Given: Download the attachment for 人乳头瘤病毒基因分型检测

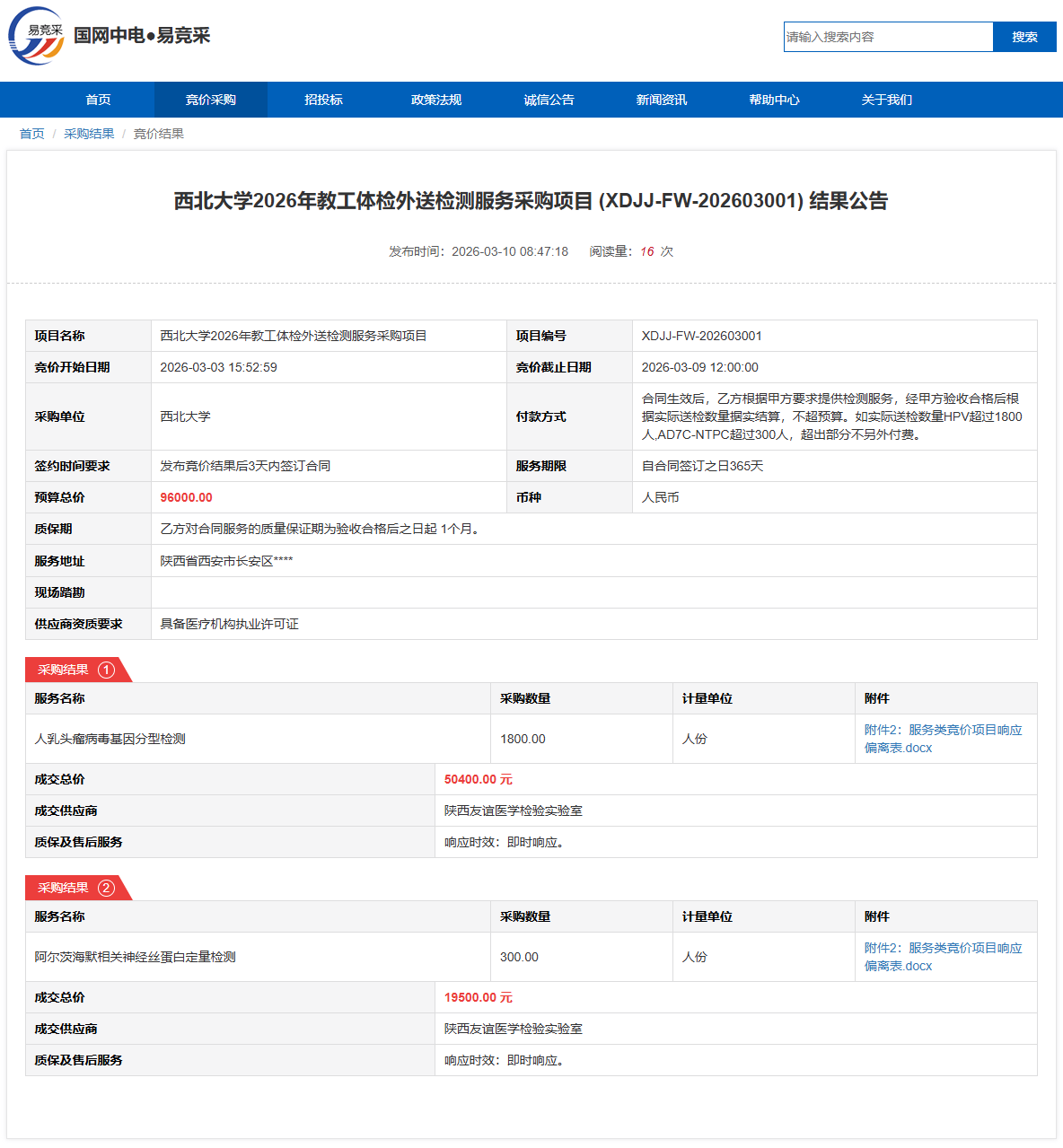Looking at the screenshot, I should point(943,739).
